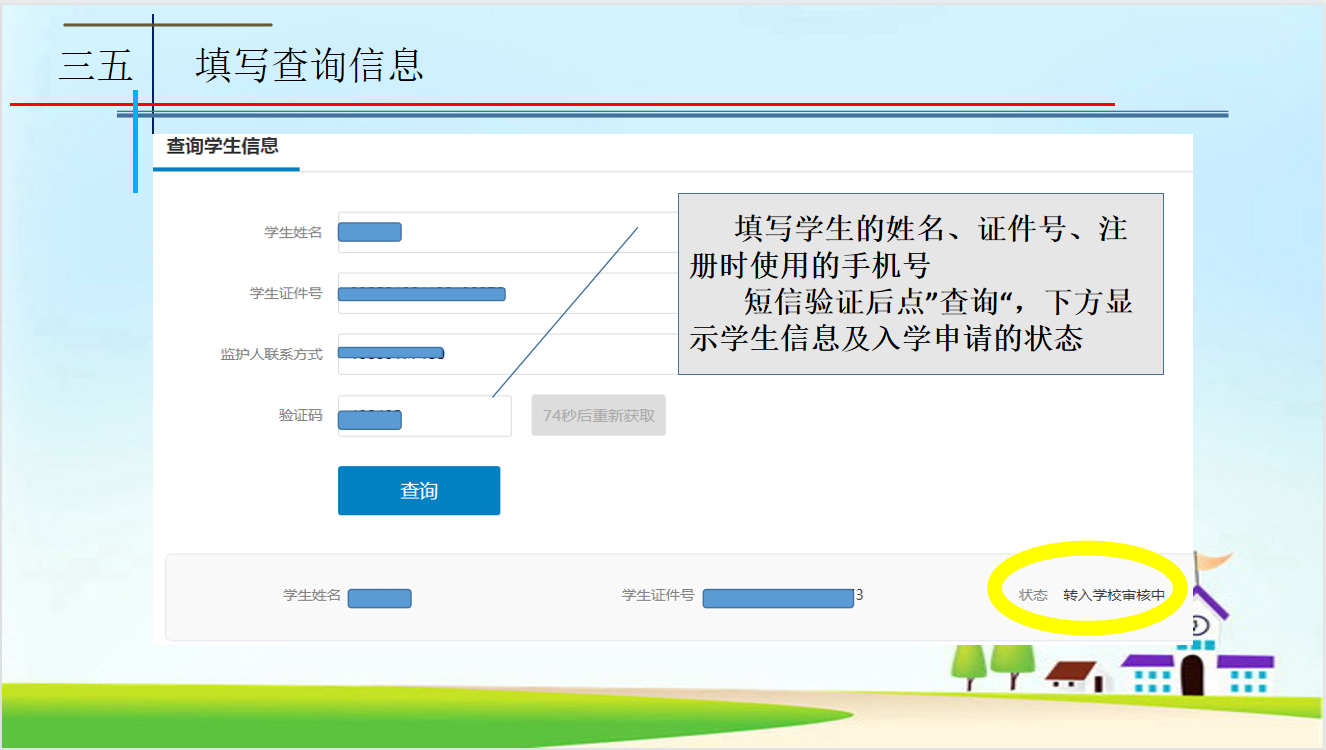This screenshot has width=1326, height=750.
Task: Click the 转入学校审核中 status text
Action: click(x=1113, y=595)
